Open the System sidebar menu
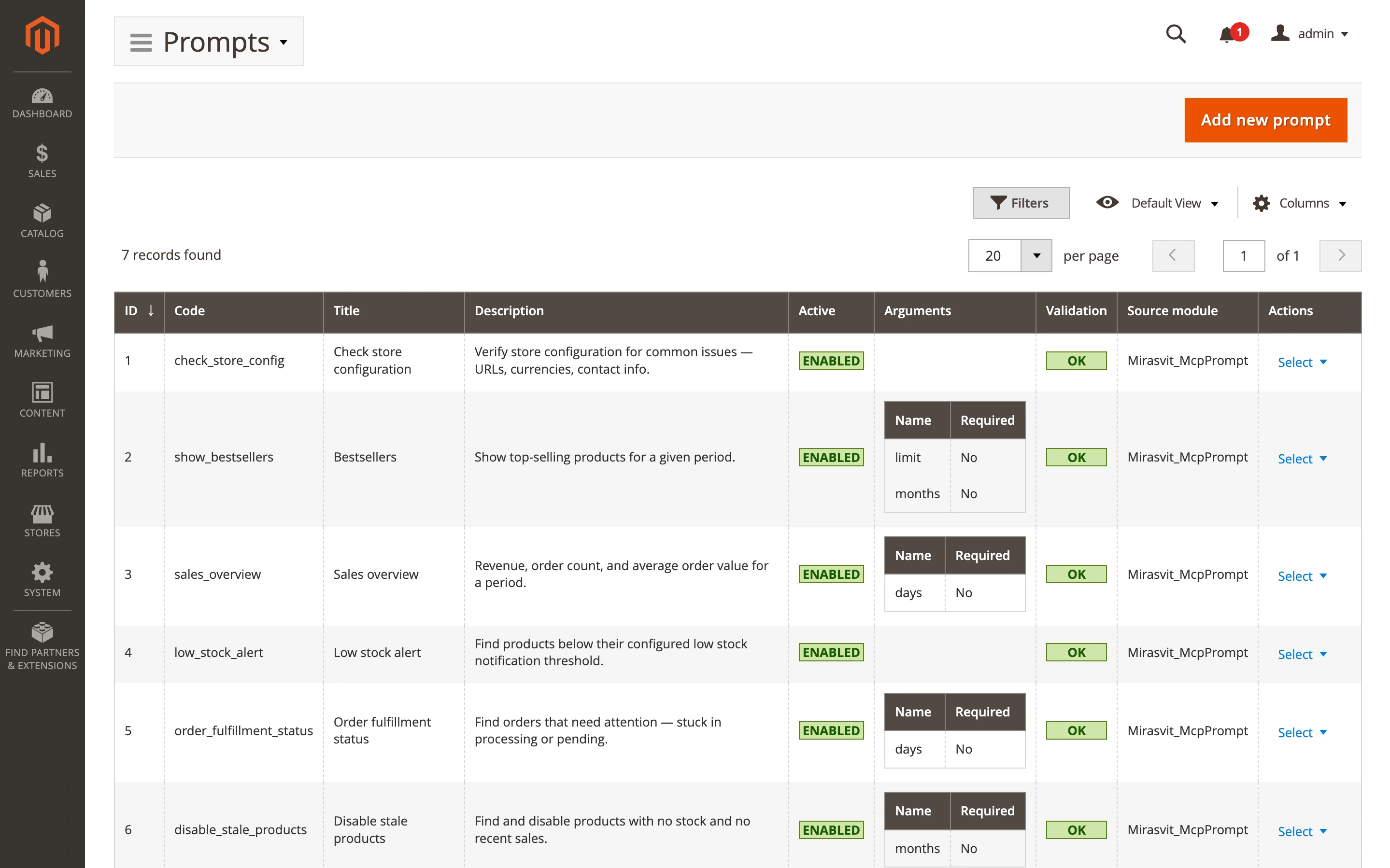The width and height of the screenshot is (1390, 868). 42,580
